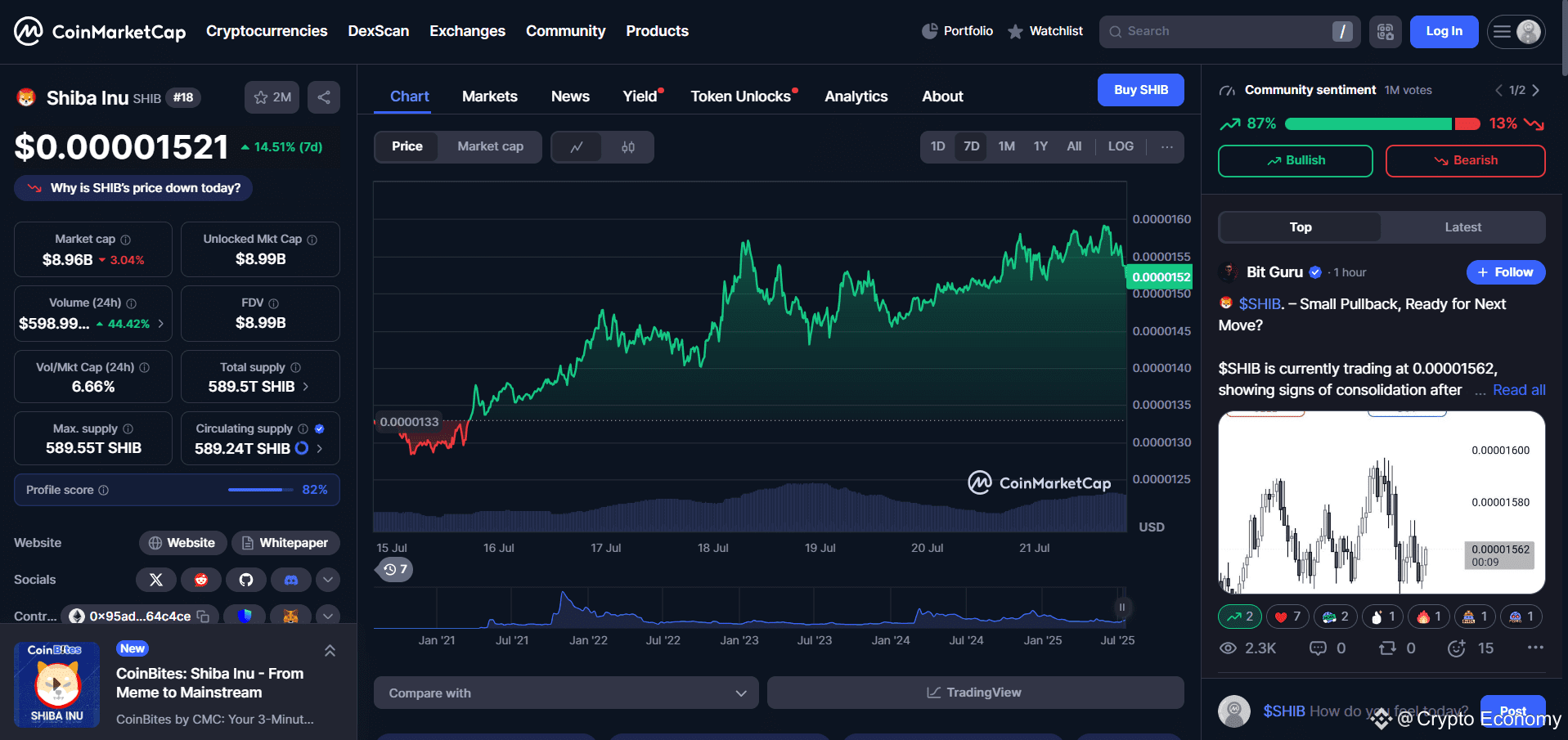This screenshot has width=1568, height=740.
Task: Click the share icon beside Shiba Inu
Action: [x=324, y=97]
